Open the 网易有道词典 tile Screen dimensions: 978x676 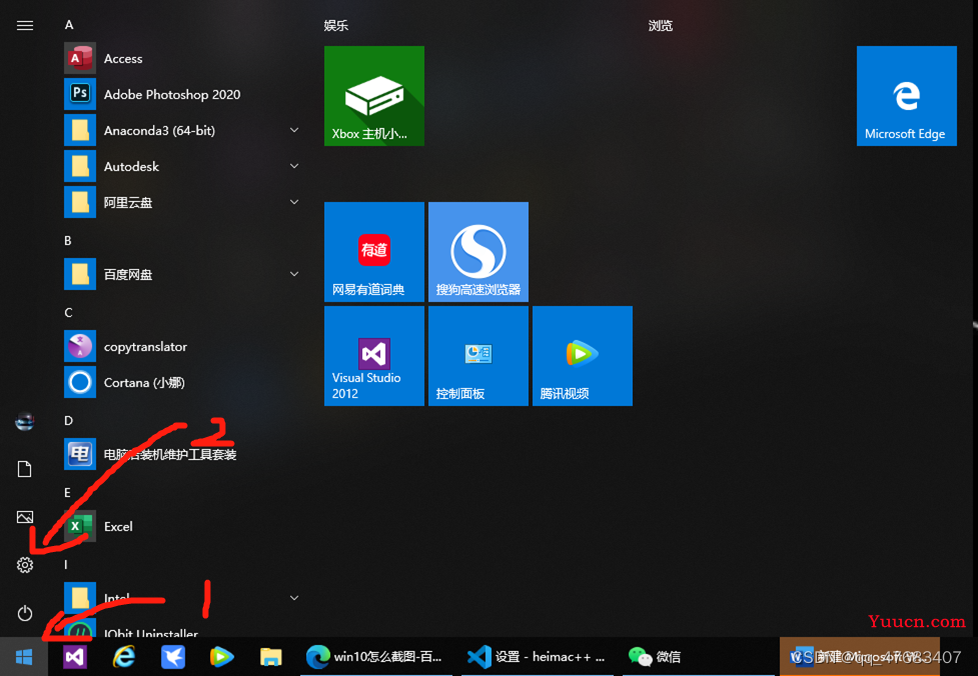pyautogui.click(x=374, y=252)
